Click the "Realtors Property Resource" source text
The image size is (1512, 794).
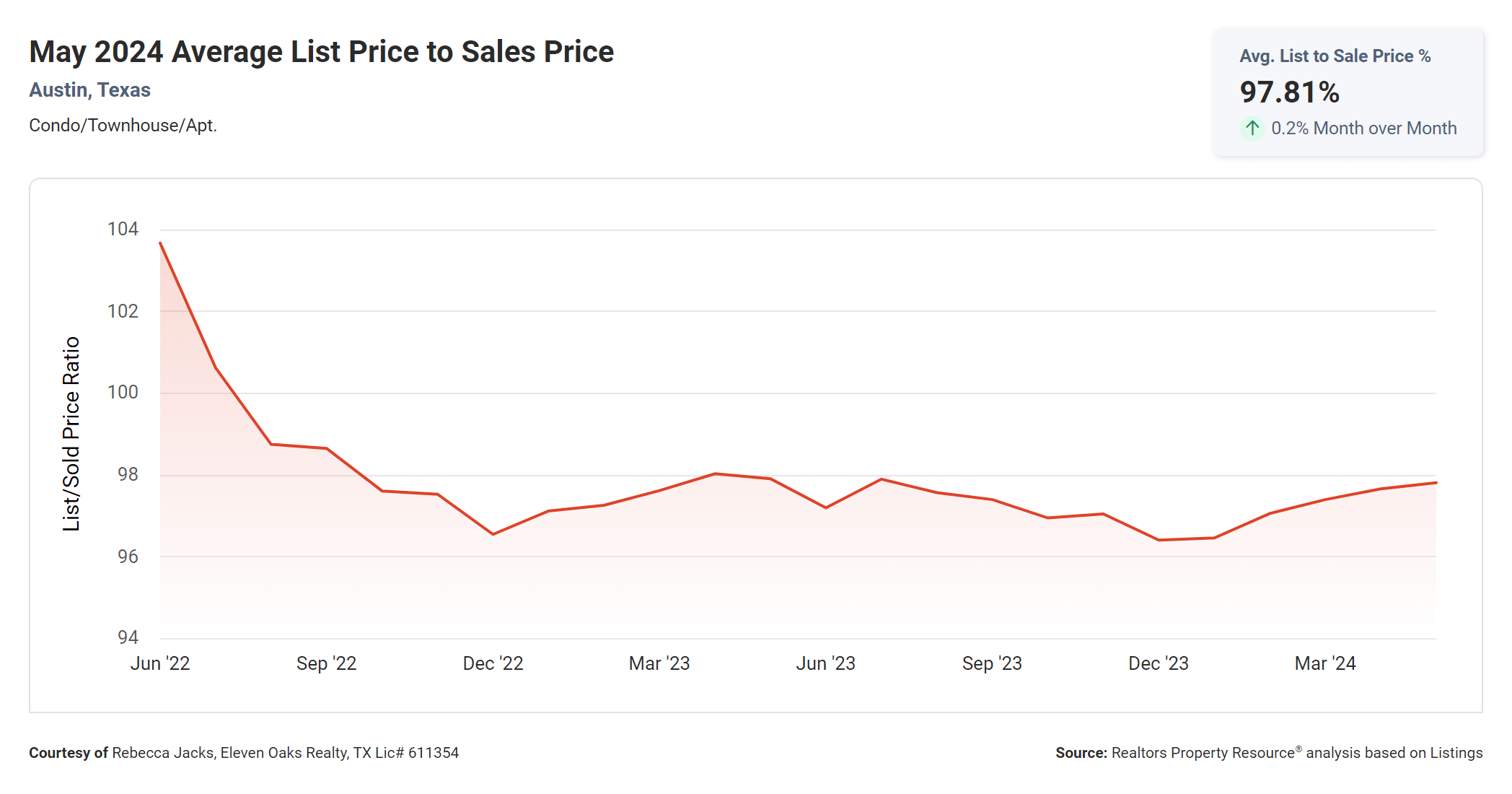pyautogui.click(x=1203, y=753)
